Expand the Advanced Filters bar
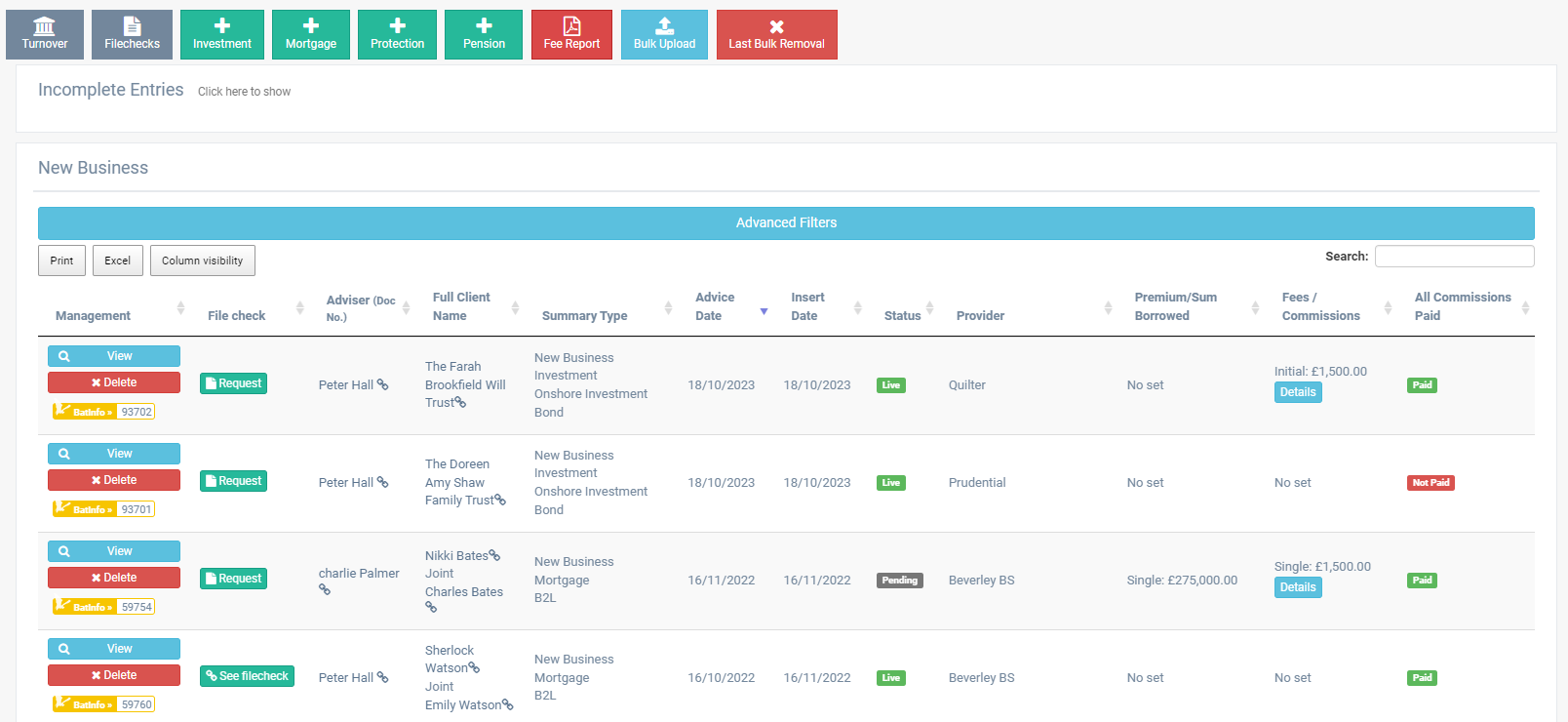Image resolution: width=1568 pixels, height=722 pixels. pyautogui.click(x=786, y=222)
